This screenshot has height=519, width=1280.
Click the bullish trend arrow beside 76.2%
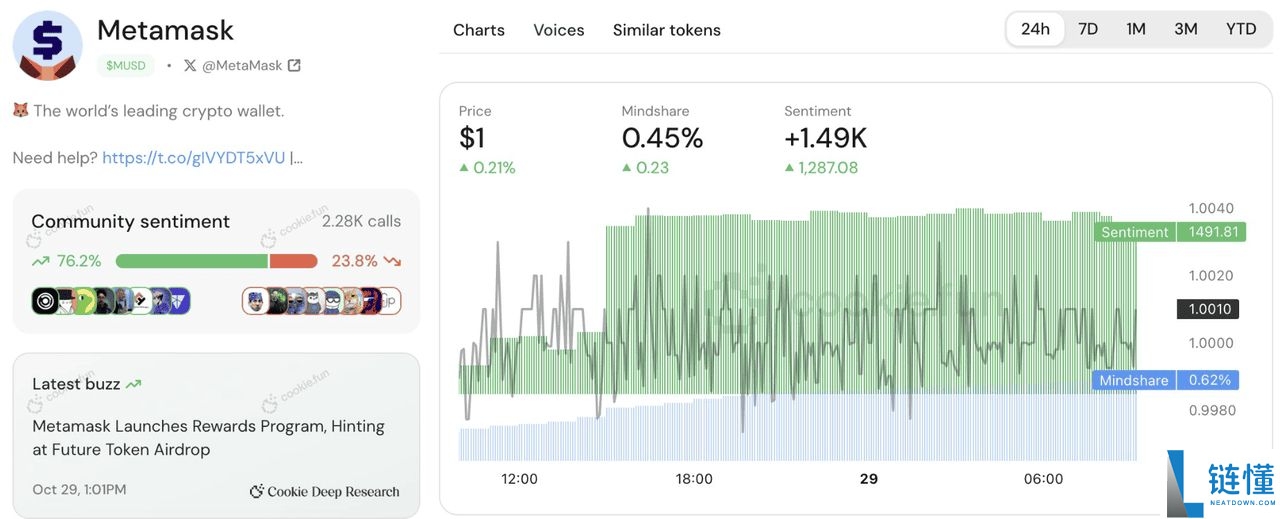[41, 261]
